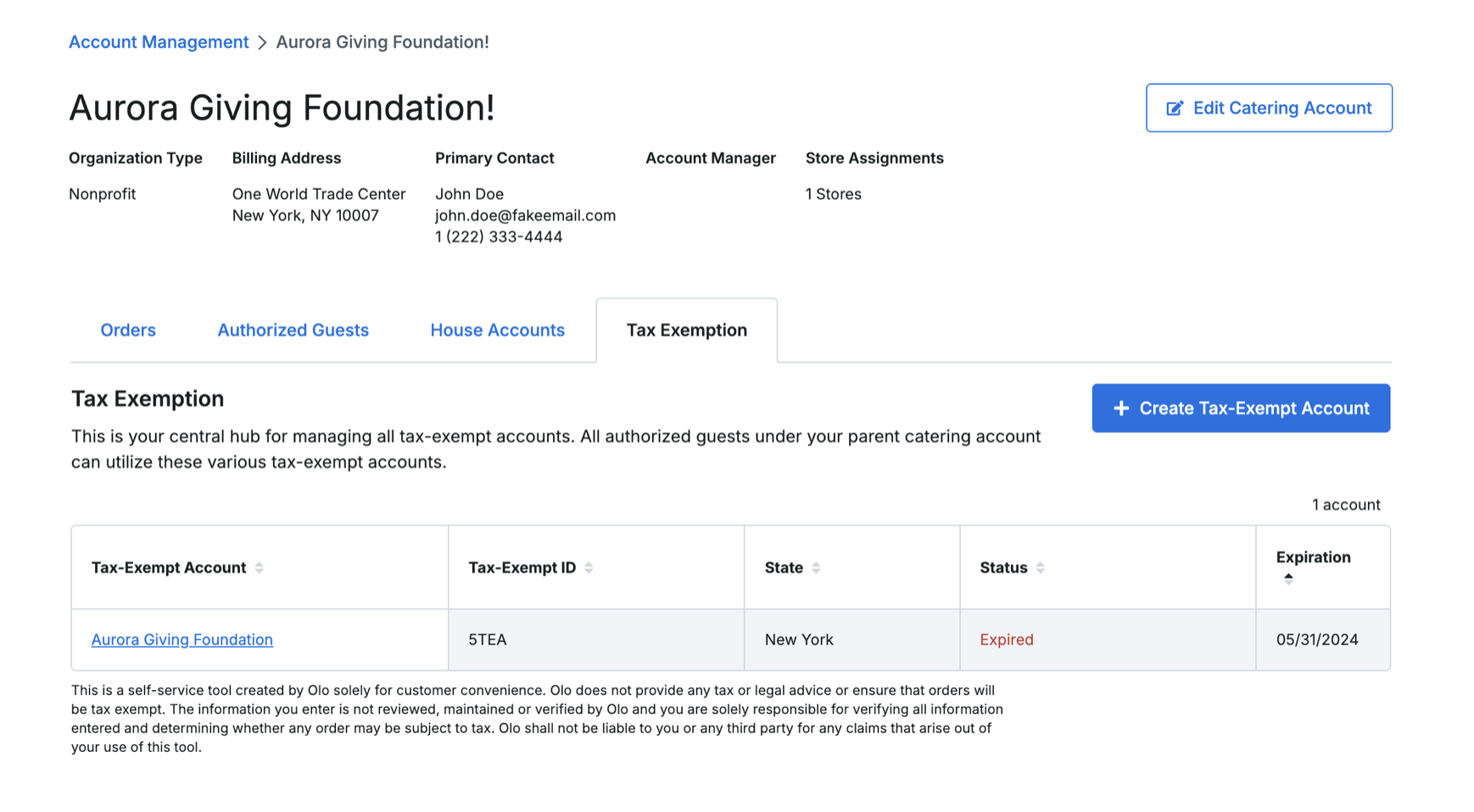Screen dimensions: 1474x812
Task: Sort by Status column arrows
Action: (x=1041, y=568)
